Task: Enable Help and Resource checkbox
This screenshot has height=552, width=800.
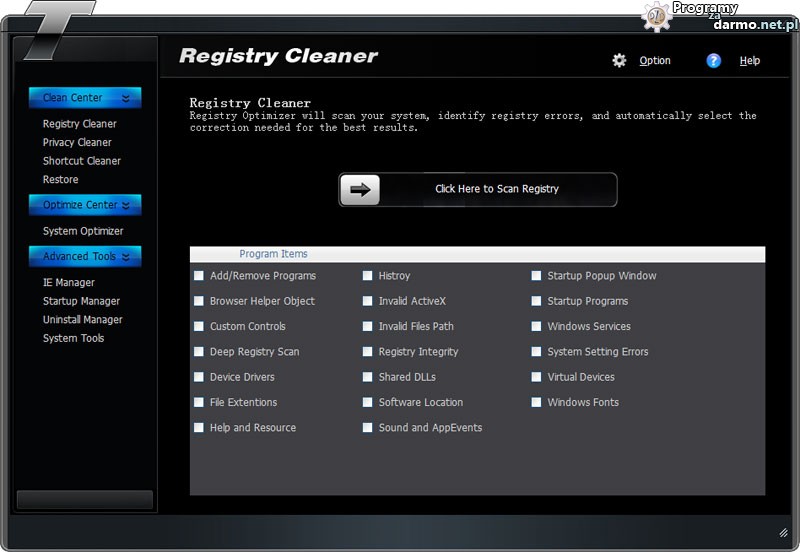Action: pyautogui.click(x=199, y=428)
